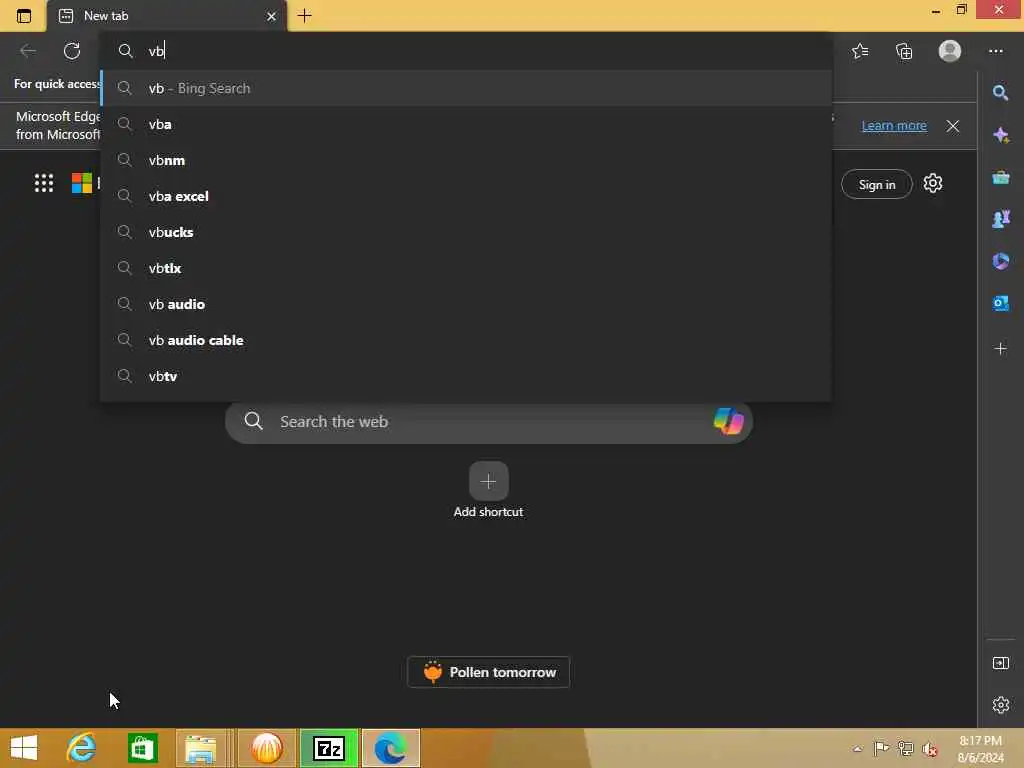The image size is (1024, 768).
Task: Open Settings and more ellipsis menu
Action: coord(995,51)
